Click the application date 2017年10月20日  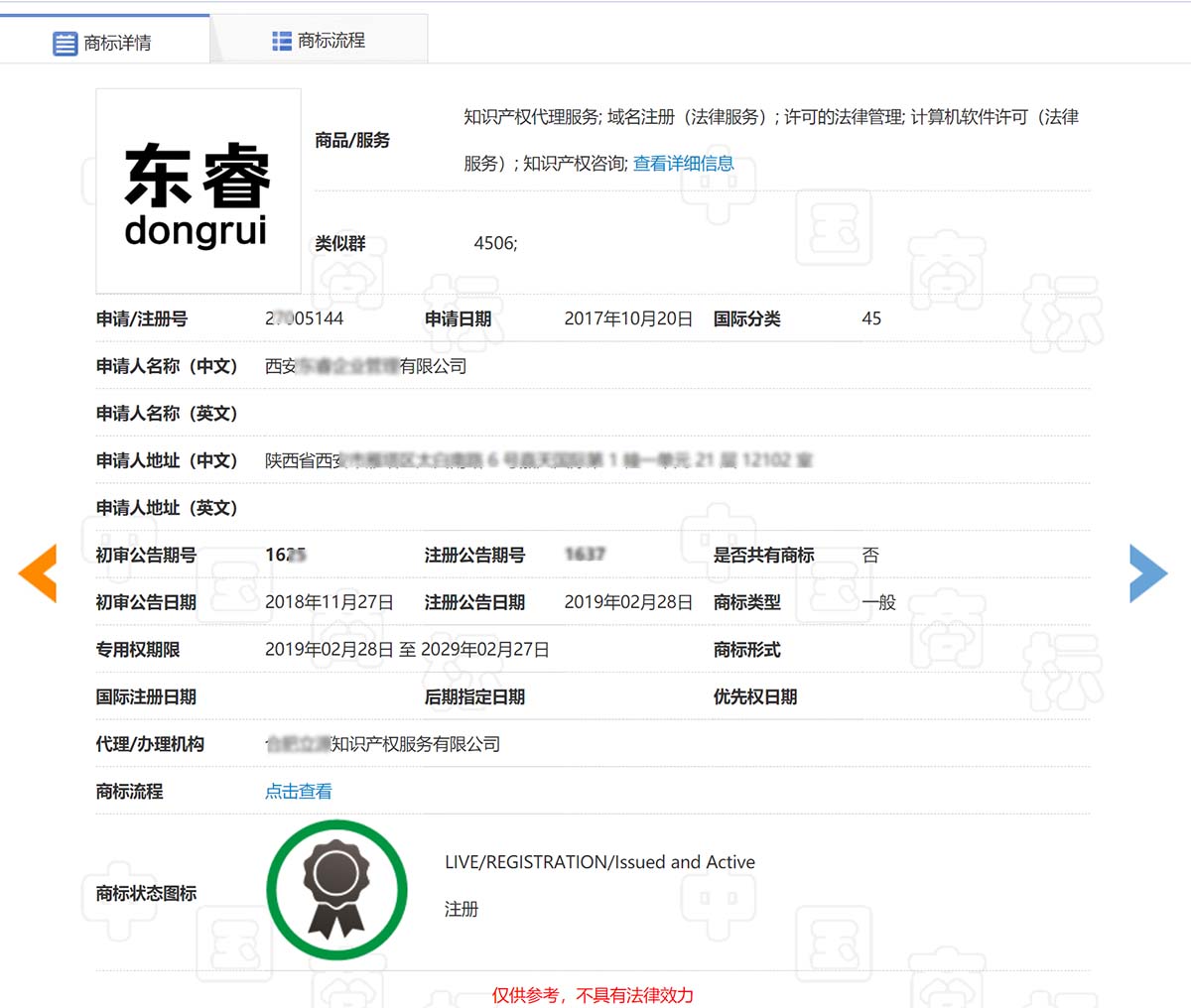(x=627, y=318)
